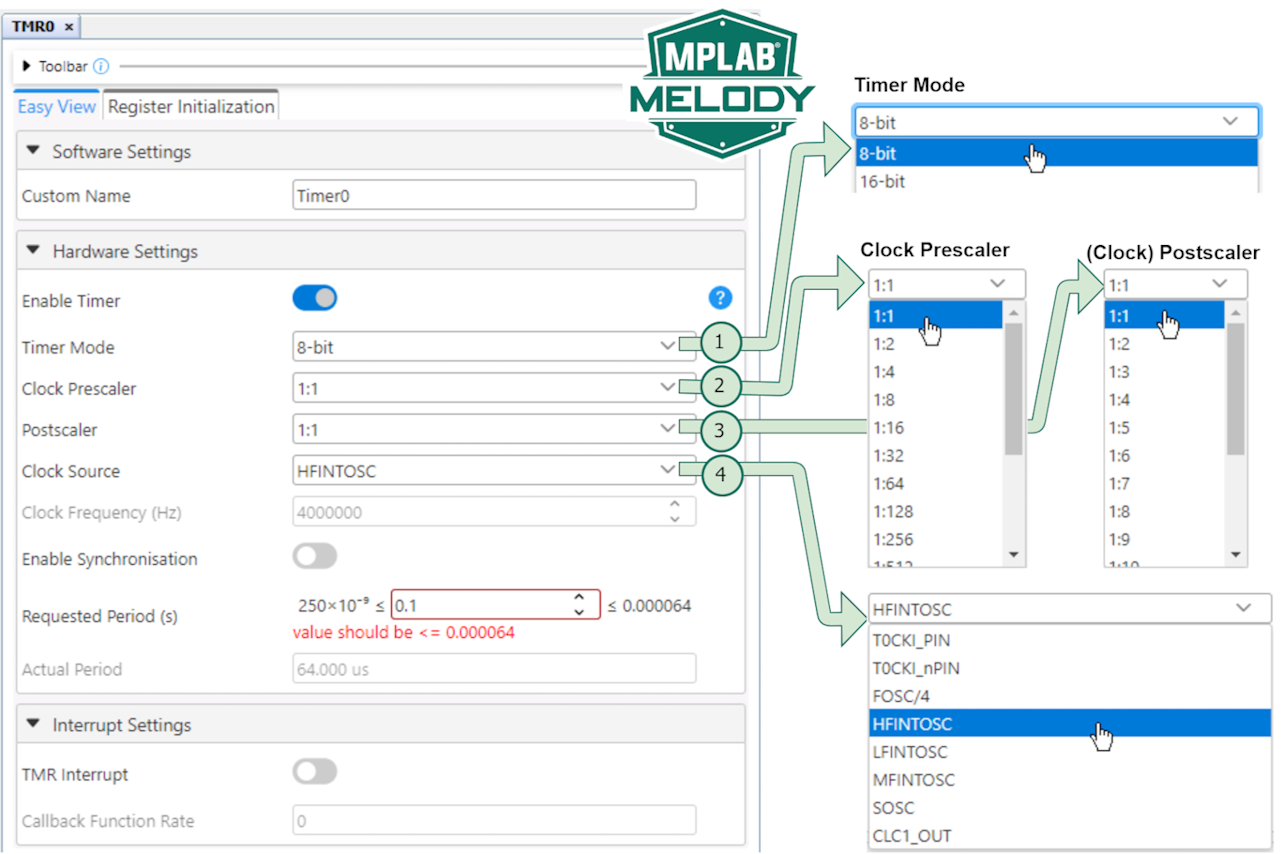Close the TMR0 tab
The width and height of the screenshot is (1283, 854).
(69, 27)
